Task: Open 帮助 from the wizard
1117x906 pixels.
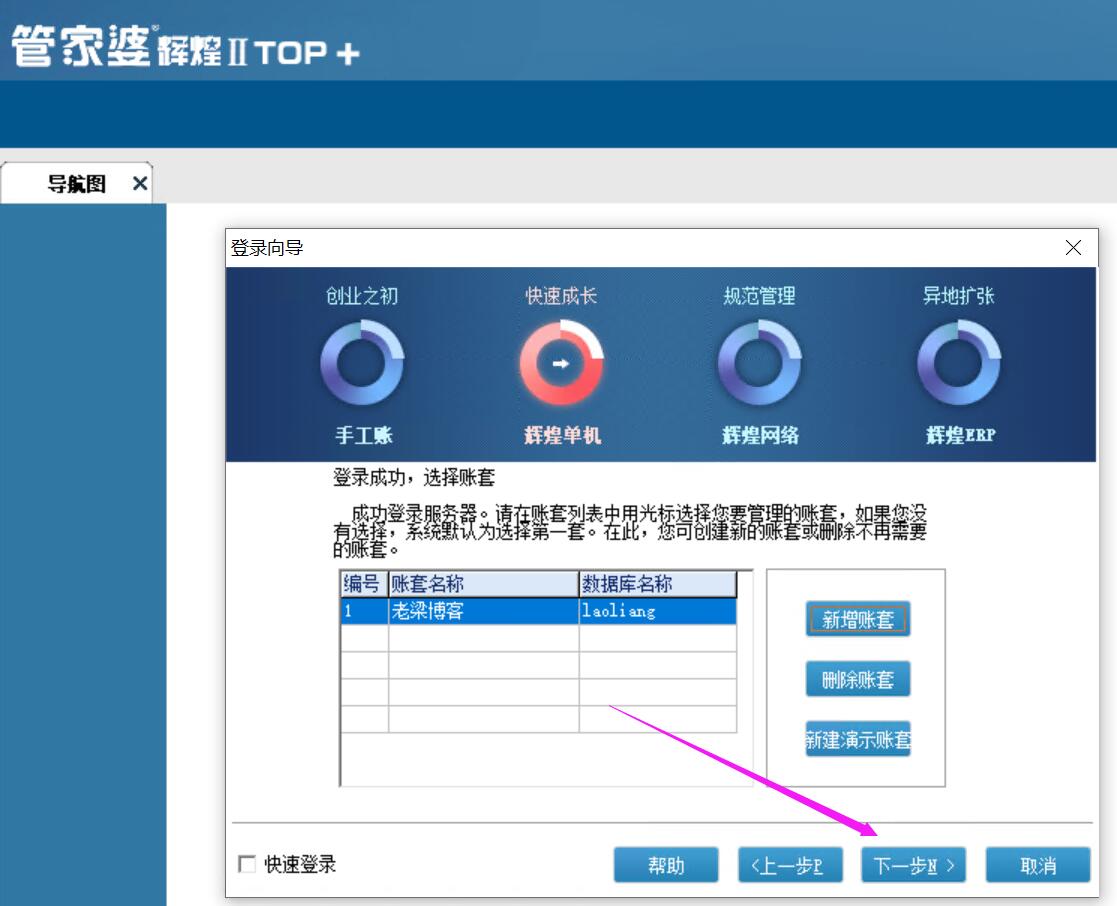Action: 666,865
